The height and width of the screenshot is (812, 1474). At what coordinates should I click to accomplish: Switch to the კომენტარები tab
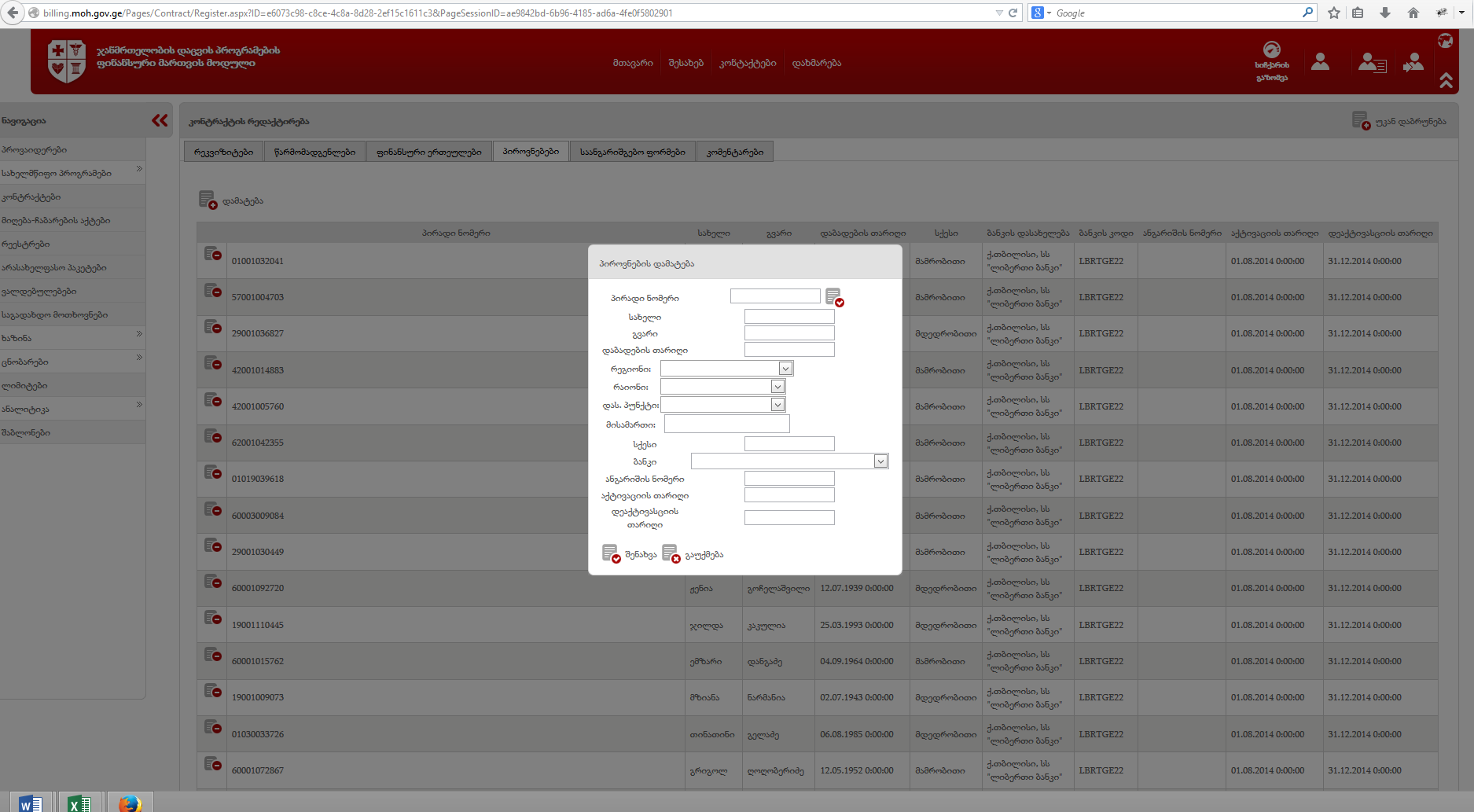coord(734,152)
